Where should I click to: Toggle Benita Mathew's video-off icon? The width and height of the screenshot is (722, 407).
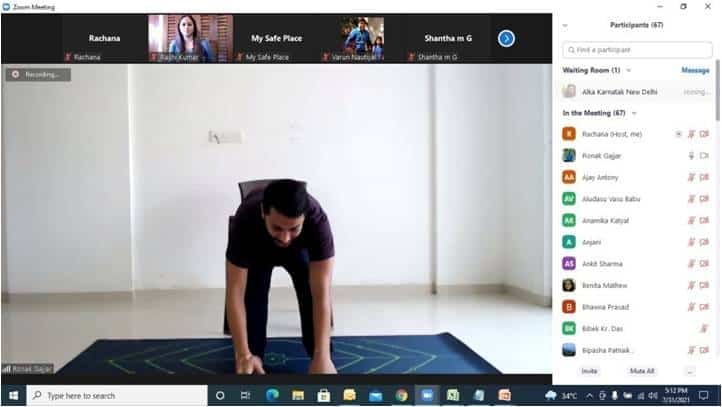(704, 285)
